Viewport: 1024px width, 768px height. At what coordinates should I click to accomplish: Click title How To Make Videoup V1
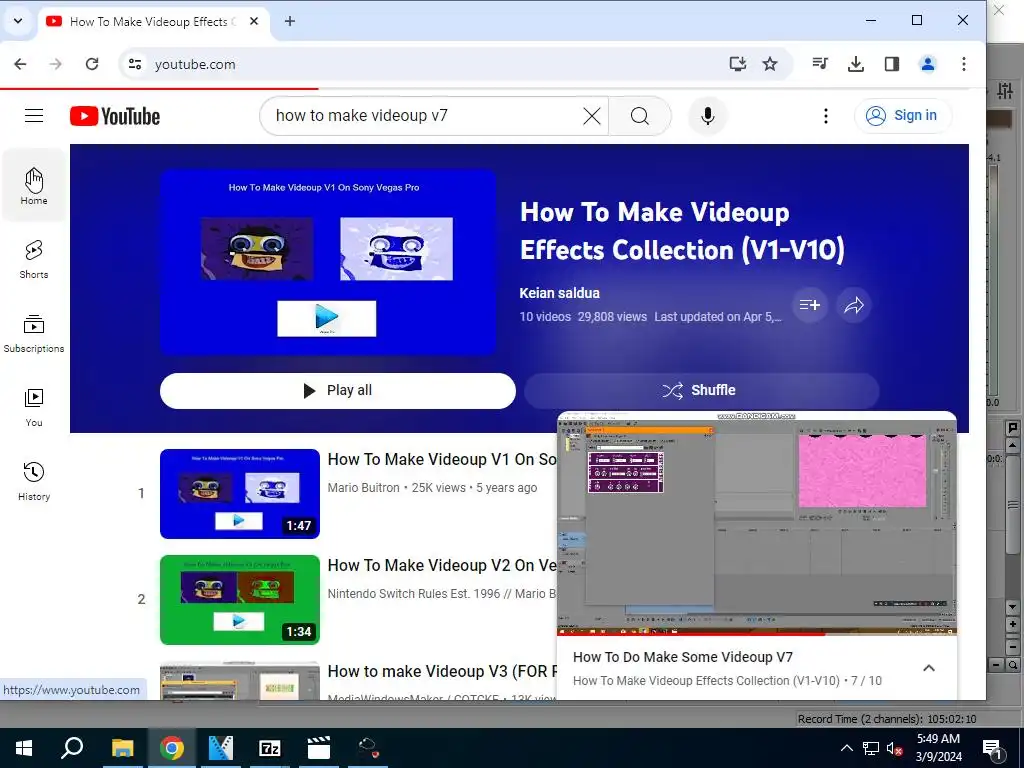442,459
